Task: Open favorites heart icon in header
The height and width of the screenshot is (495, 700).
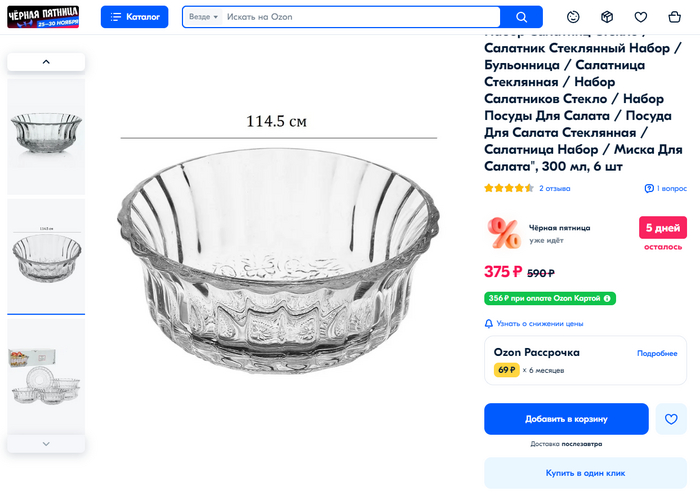Action: (641, 17)
